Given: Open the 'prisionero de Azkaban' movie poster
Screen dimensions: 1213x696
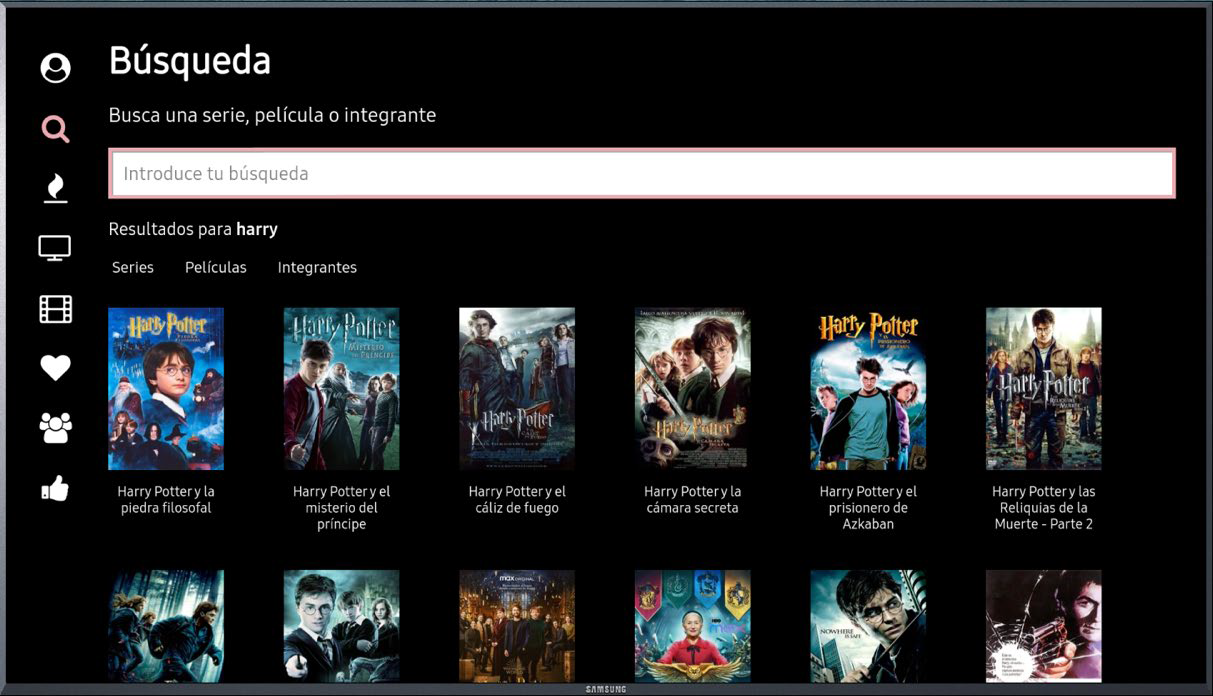Looking at the screenshot, I should click(868, 388).
